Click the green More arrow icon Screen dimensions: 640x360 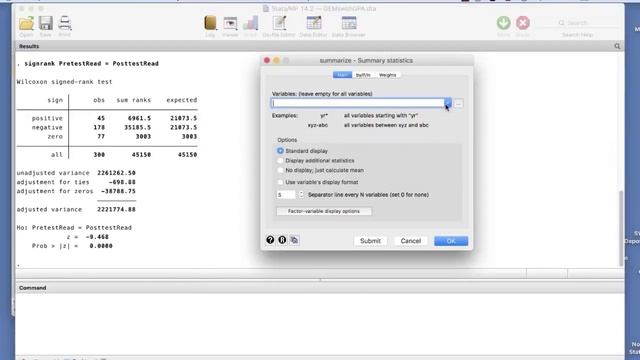504,23
